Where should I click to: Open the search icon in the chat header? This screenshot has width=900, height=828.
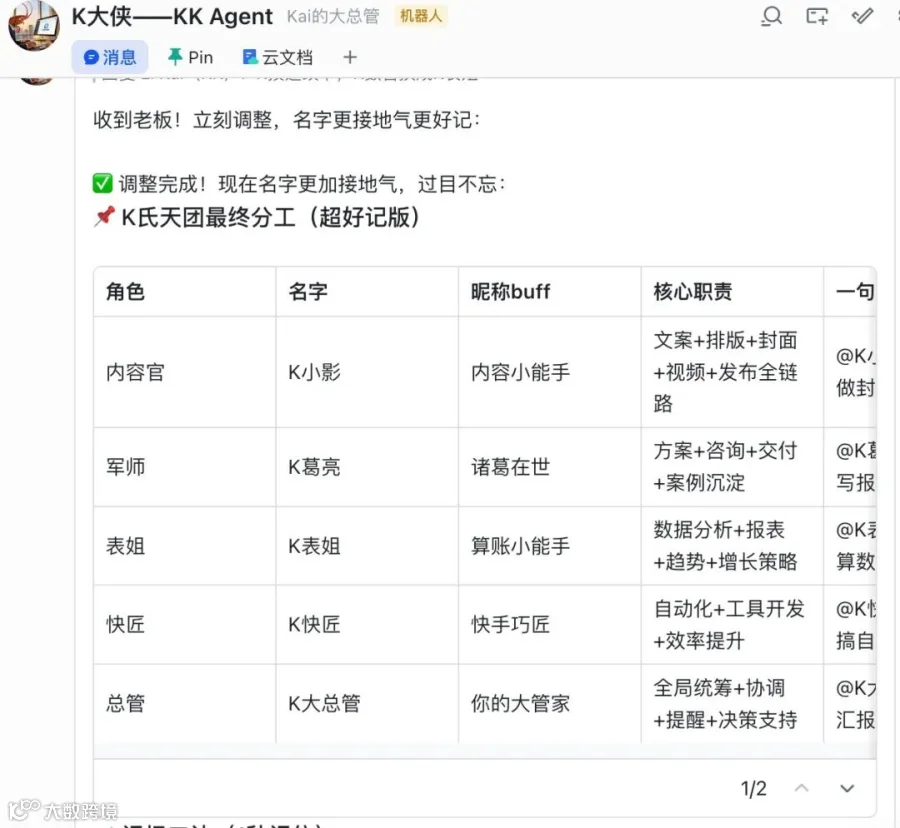771,16
